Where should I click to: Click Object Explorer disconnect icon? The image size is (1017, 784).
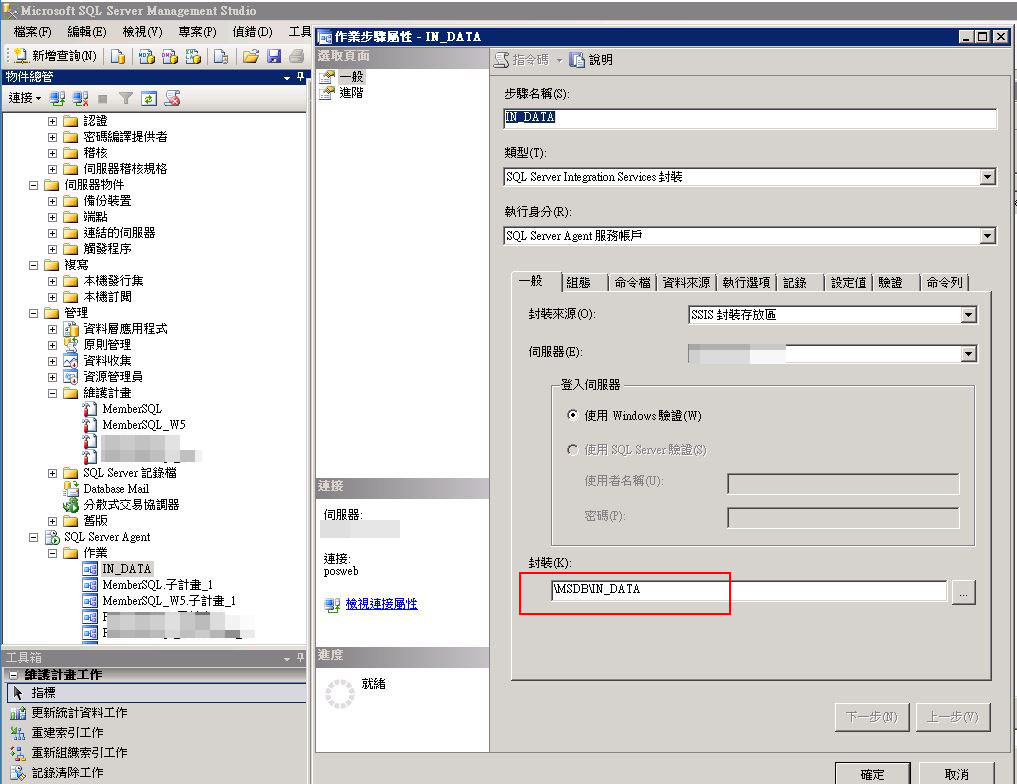(x=80, y=99)
